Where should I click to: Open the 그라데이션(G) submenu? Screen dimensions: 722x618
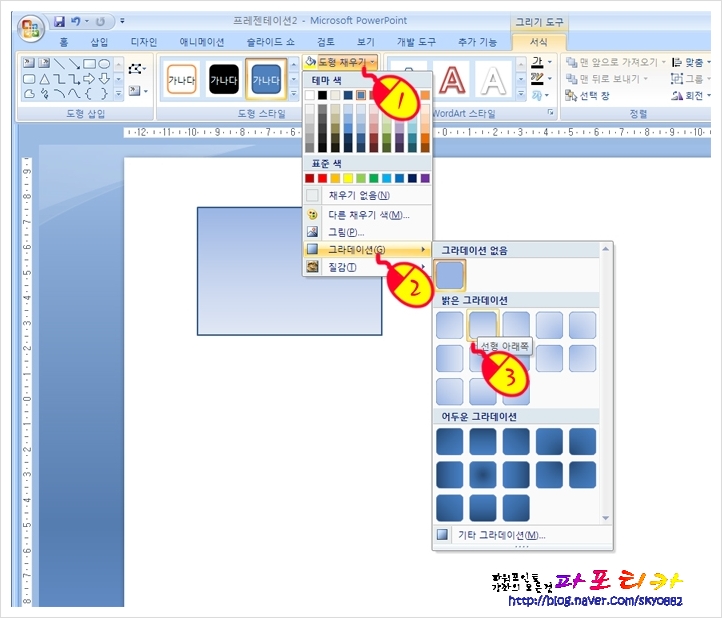[x=367, y=250]
